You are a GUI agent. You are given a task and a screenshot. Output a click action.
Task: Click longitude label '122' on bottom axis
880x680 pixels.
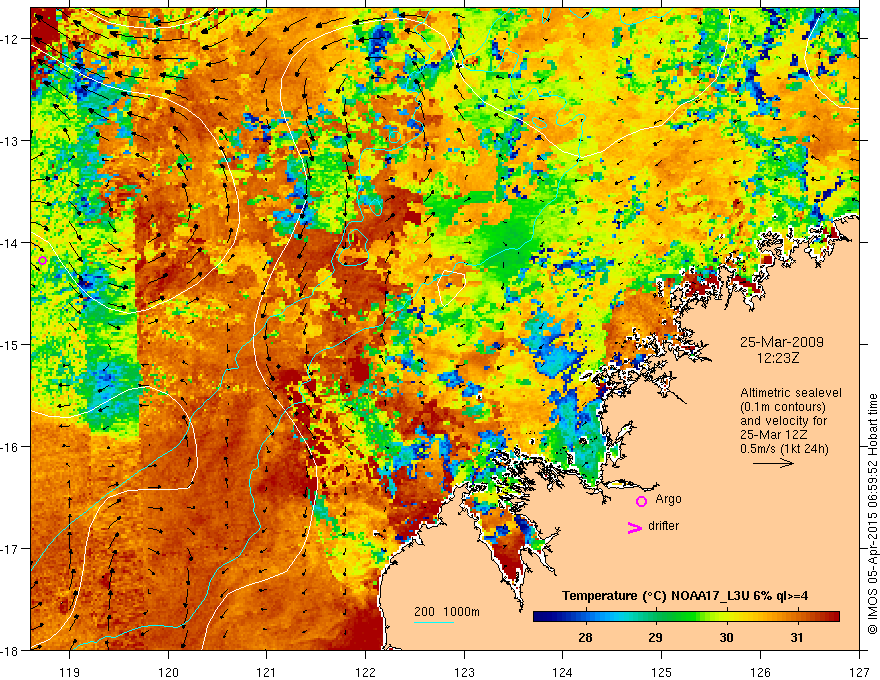(x=365, y=672)
